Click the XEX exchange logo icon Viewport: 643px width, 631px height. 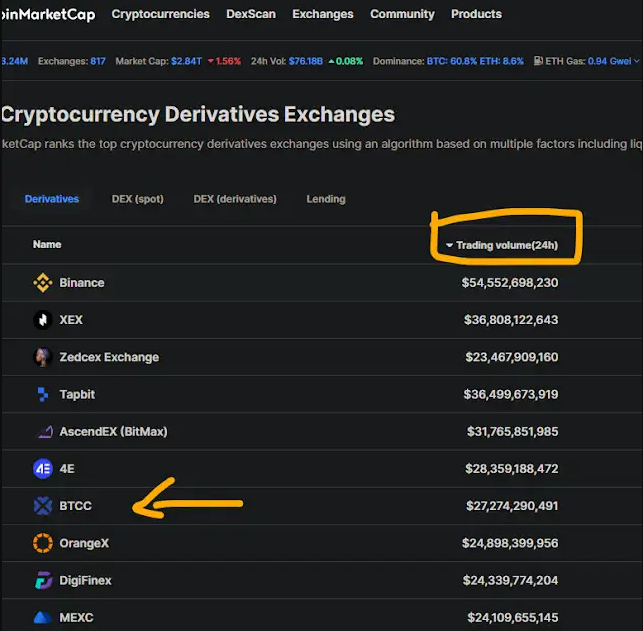(x=43, y=320)
